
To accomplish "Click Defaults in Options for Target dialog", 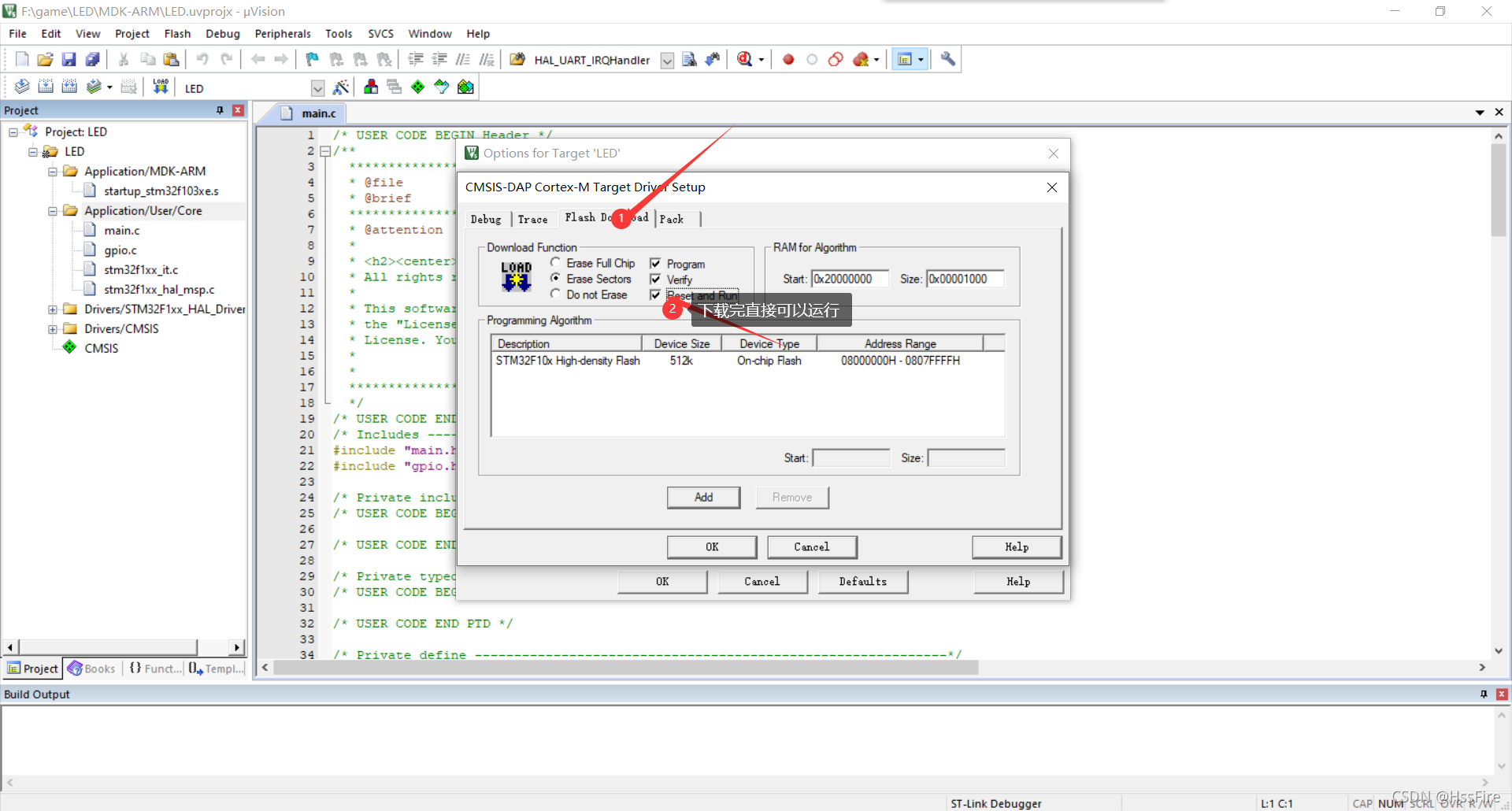I will [x=862, y=581].
